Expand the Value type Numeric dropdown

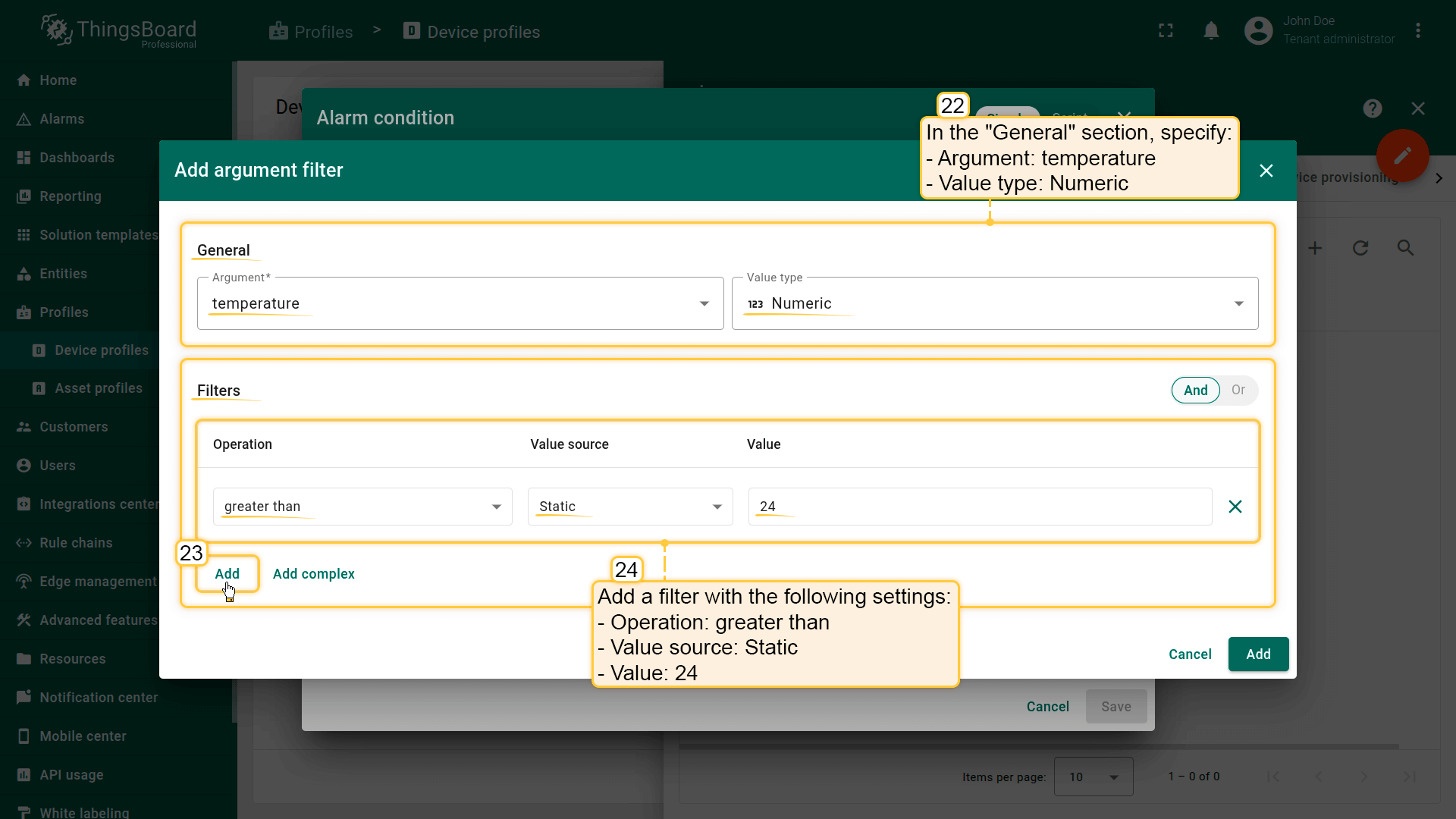[994, 303]
